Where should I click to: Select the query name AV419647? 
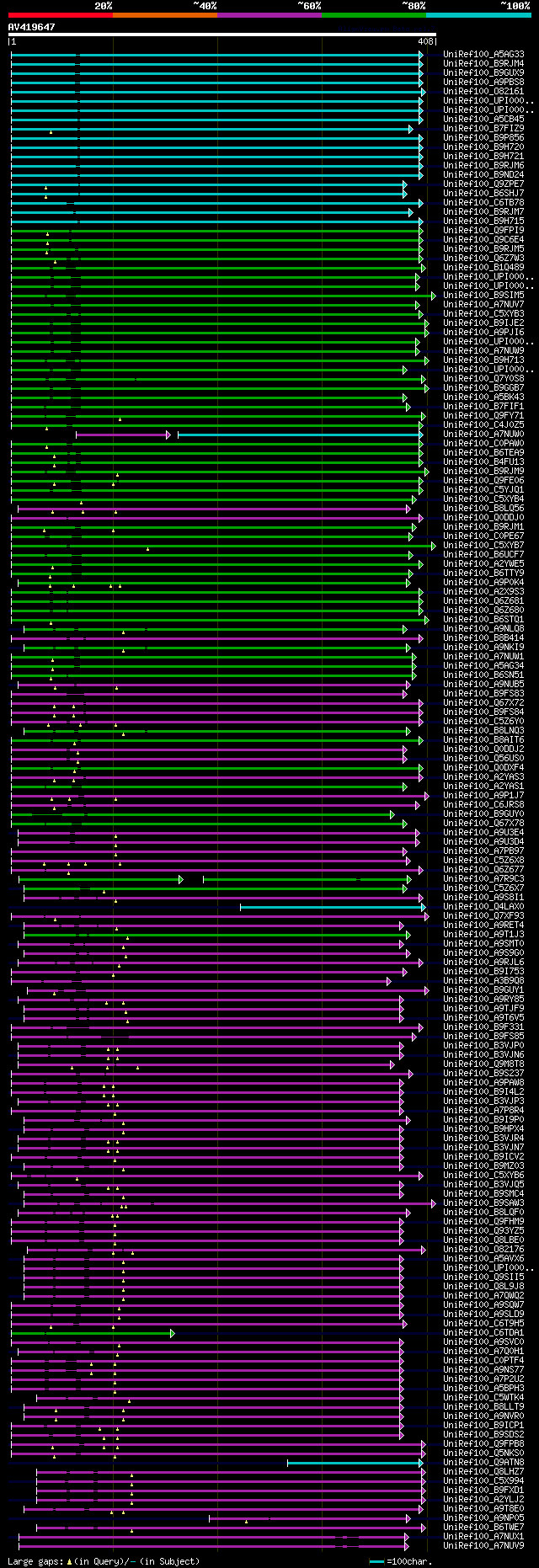(32, 28)
